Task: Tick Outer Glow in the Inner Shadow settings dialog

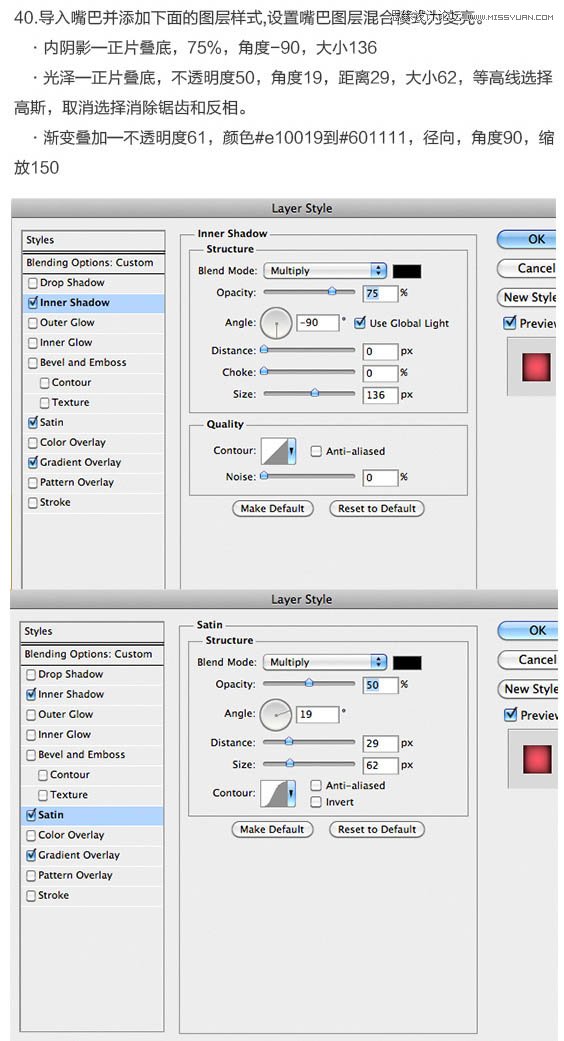Action: point(33,323)
